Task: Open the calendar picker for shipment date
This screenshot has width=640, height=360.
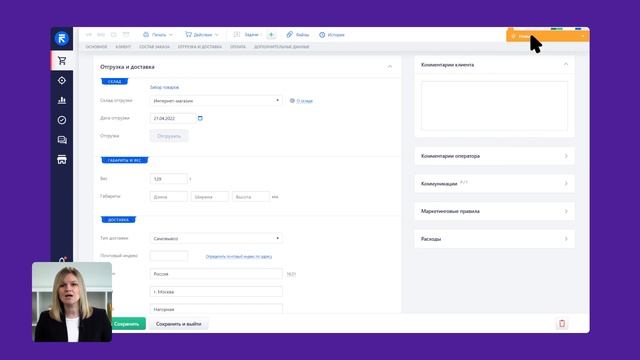Action: [x=200, y=118]
